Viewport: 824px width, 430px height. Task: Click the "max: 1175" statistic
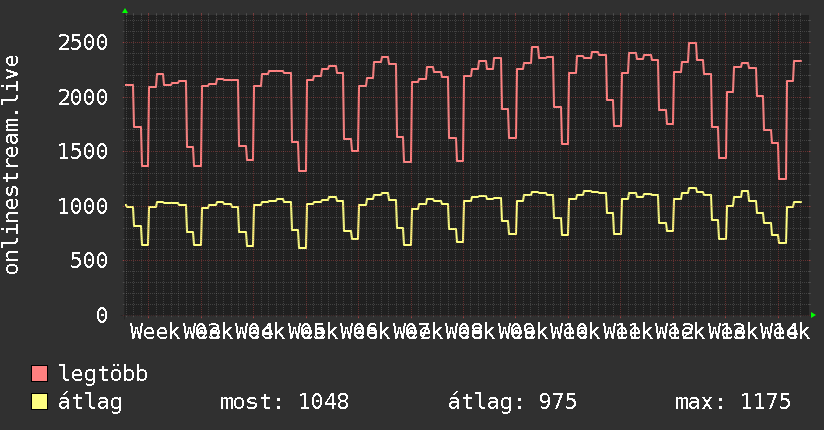click(733, 402)
